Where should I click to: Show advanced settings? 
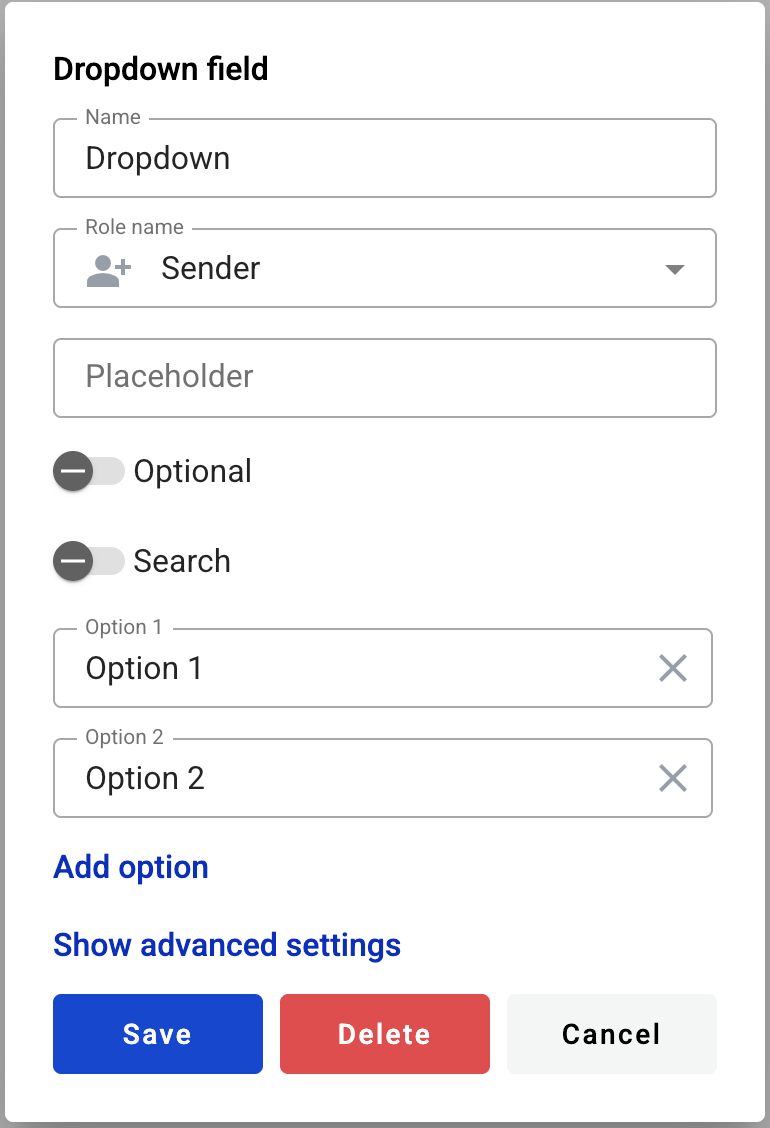click(x=226, y=945)
